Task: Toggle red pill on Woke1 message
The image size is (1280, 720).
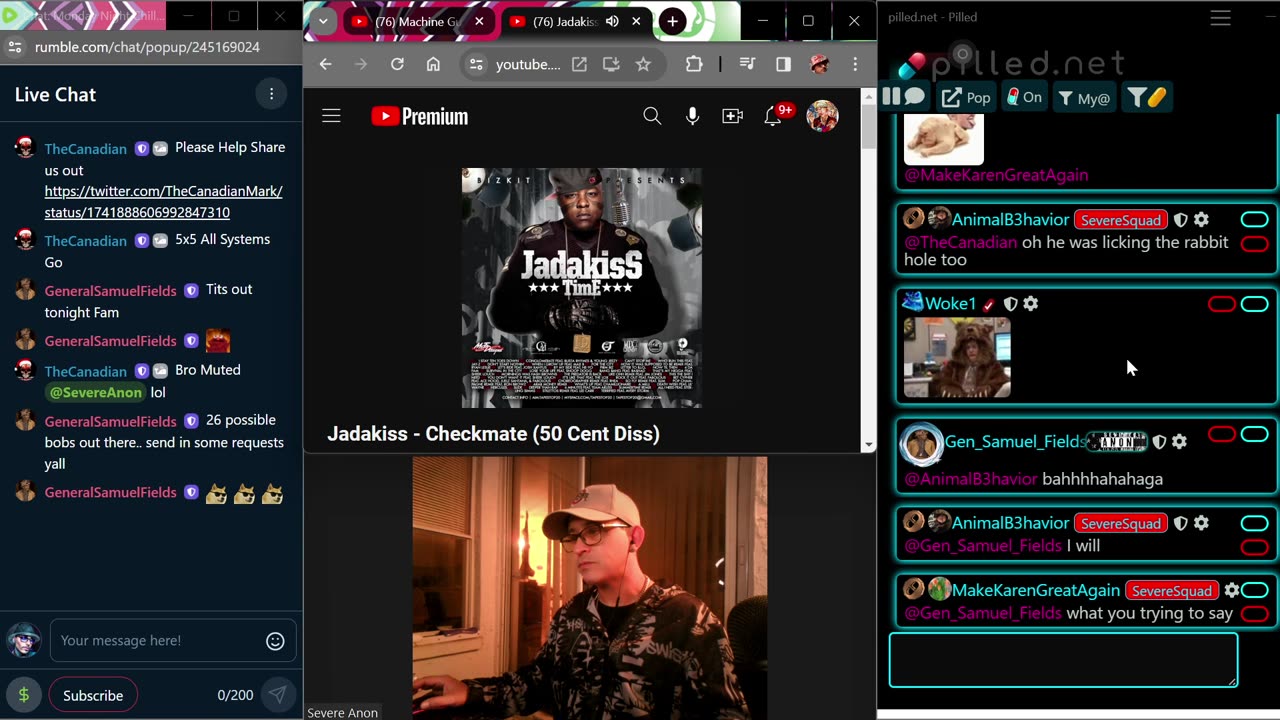Action: tap(1222, 304)
